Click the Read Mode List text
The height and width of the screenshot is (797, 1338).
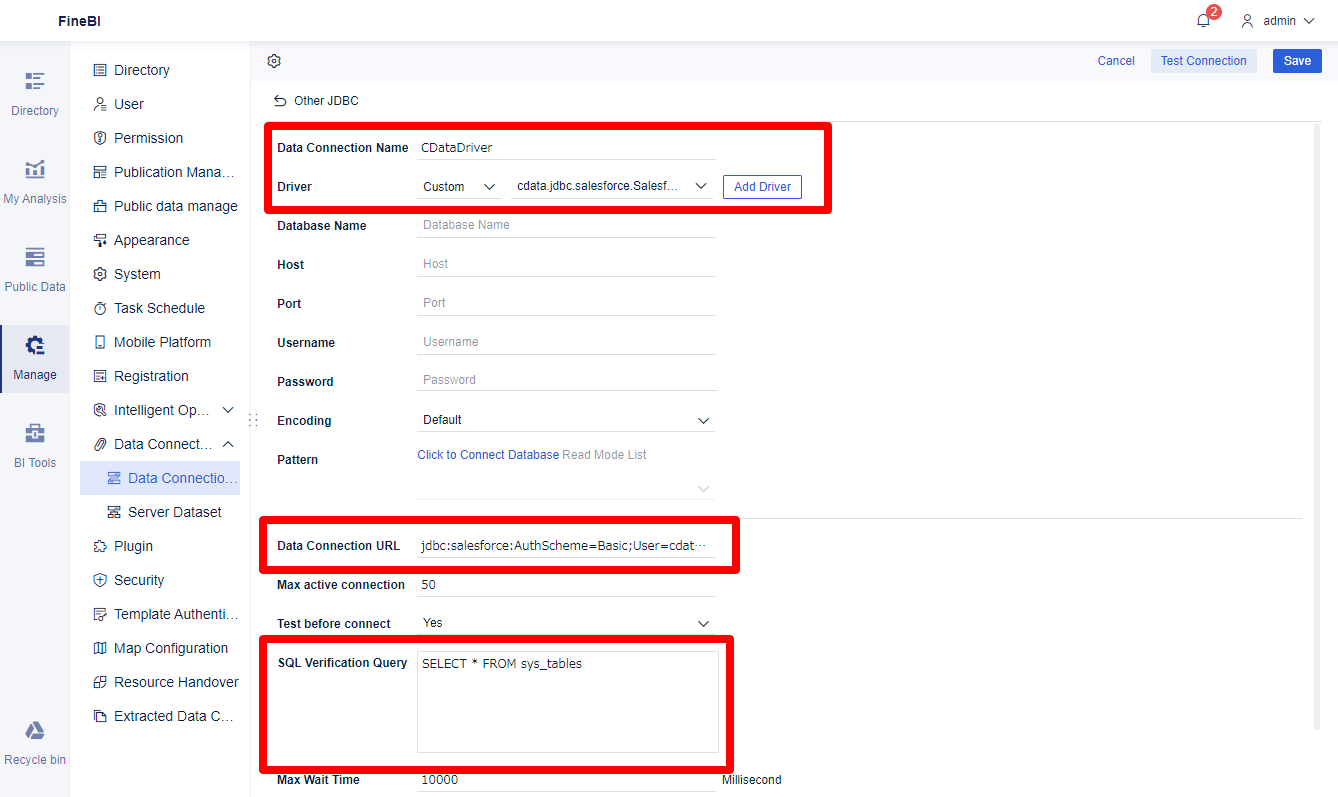point(604,455)
